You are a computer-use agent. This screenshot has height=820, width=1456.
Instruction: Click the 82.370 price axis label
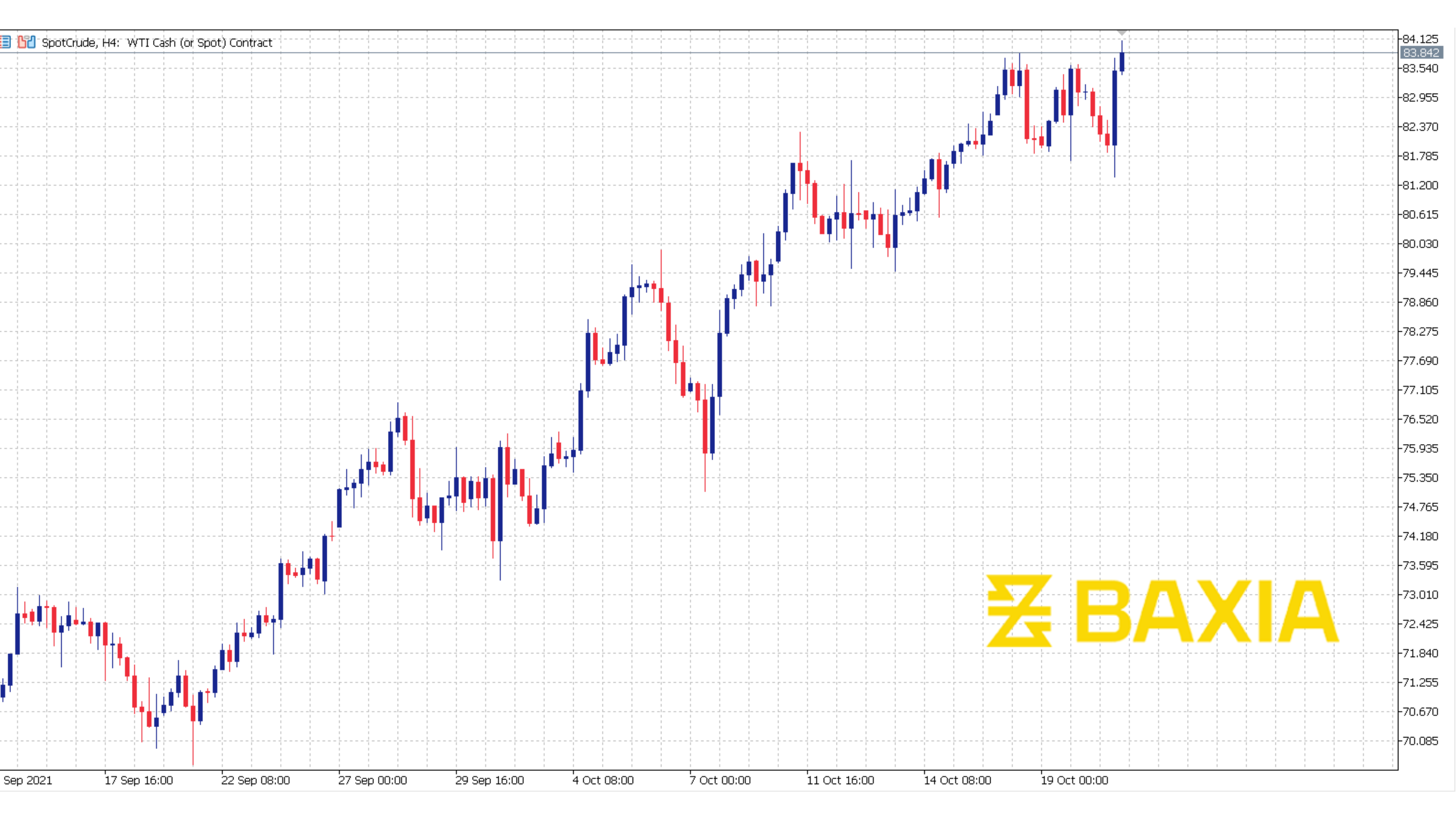point(1420,127)
